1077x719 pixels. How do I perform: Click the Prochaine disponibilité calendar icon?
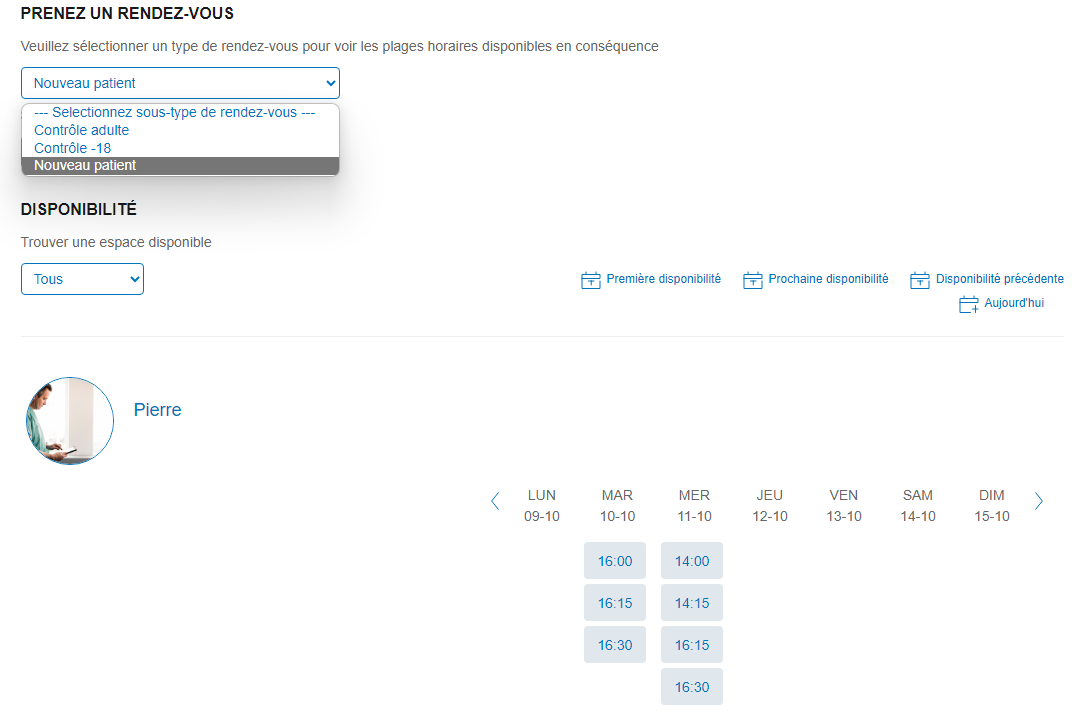(x=752, y=280)
